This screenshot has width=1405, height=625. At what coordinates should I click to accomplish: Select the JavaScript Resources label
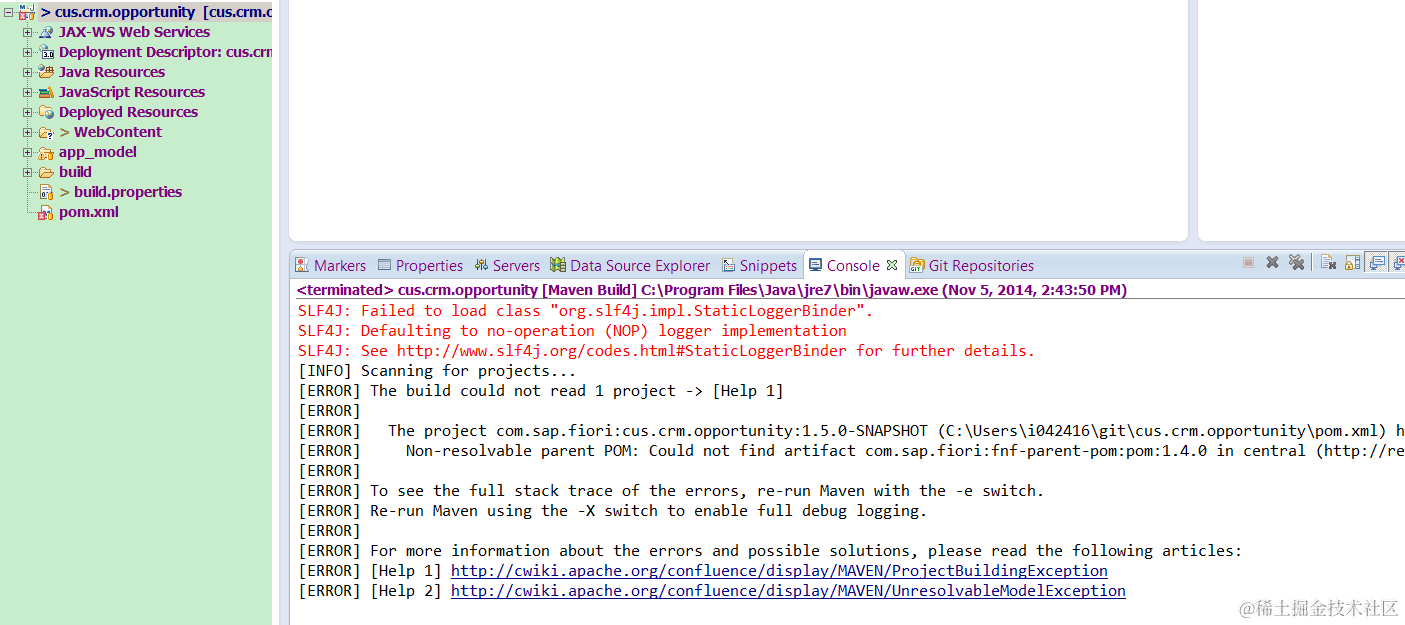(132, 92)
